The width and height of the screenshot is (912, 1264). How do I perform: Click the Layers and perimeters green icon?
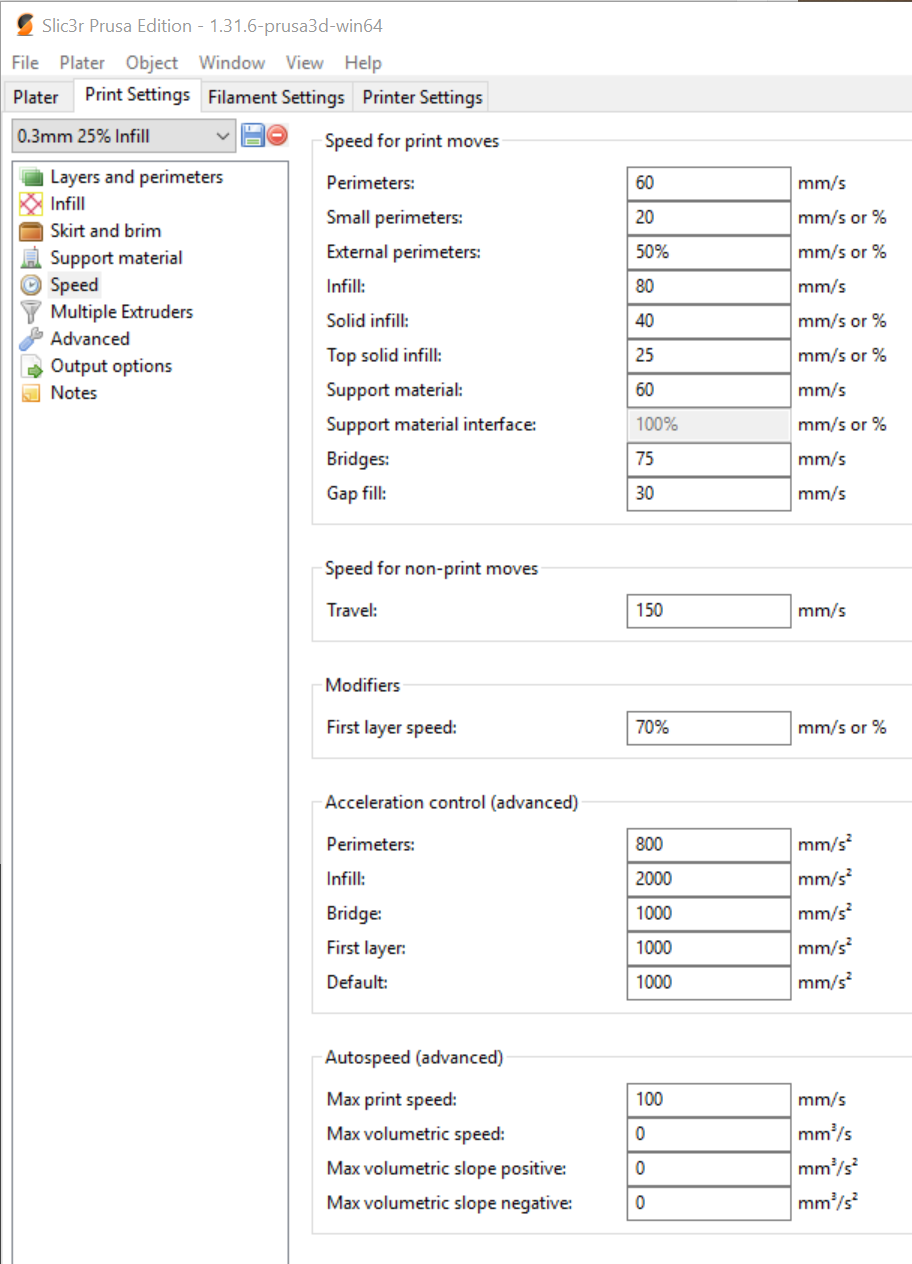(32, 177)
